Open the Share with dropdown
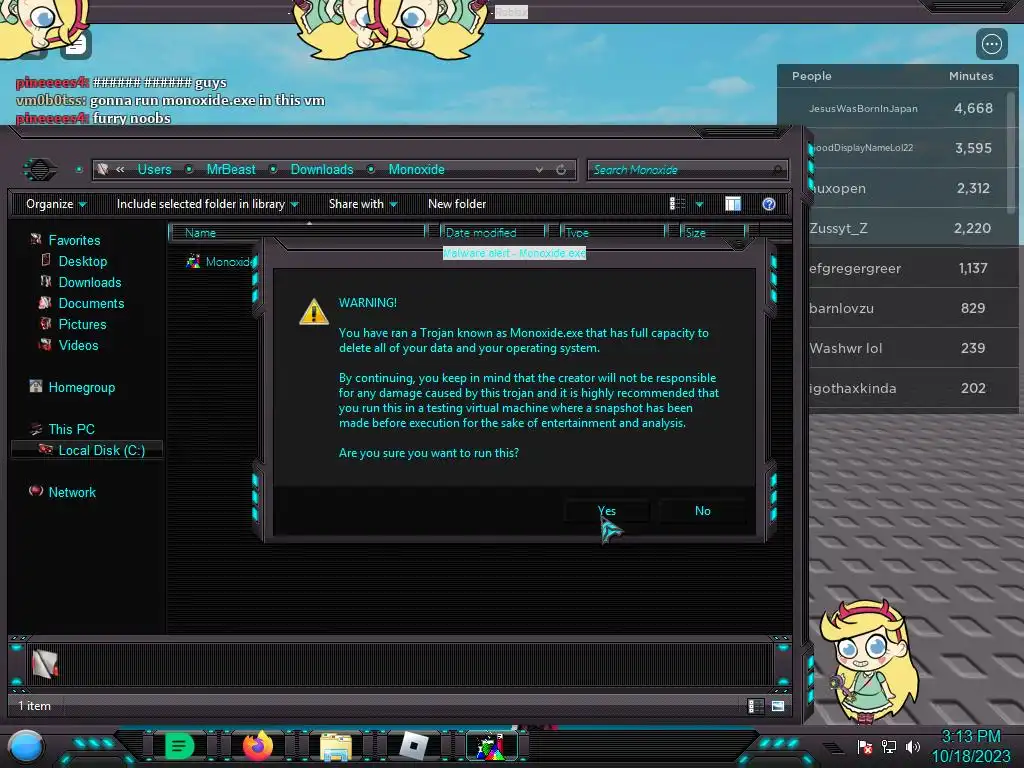This screenshot has height=768, width=1024. point(363,204)
